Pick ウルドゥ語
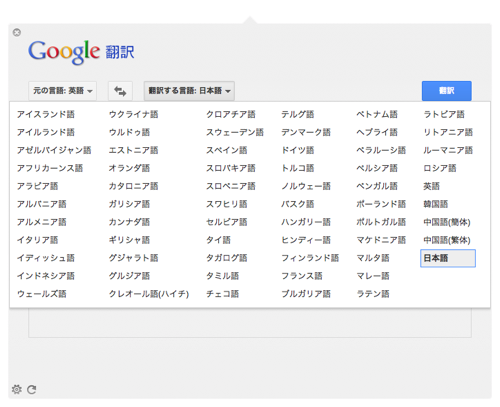The width and height of the screenshot is (500, 407). tap(130, 132)
